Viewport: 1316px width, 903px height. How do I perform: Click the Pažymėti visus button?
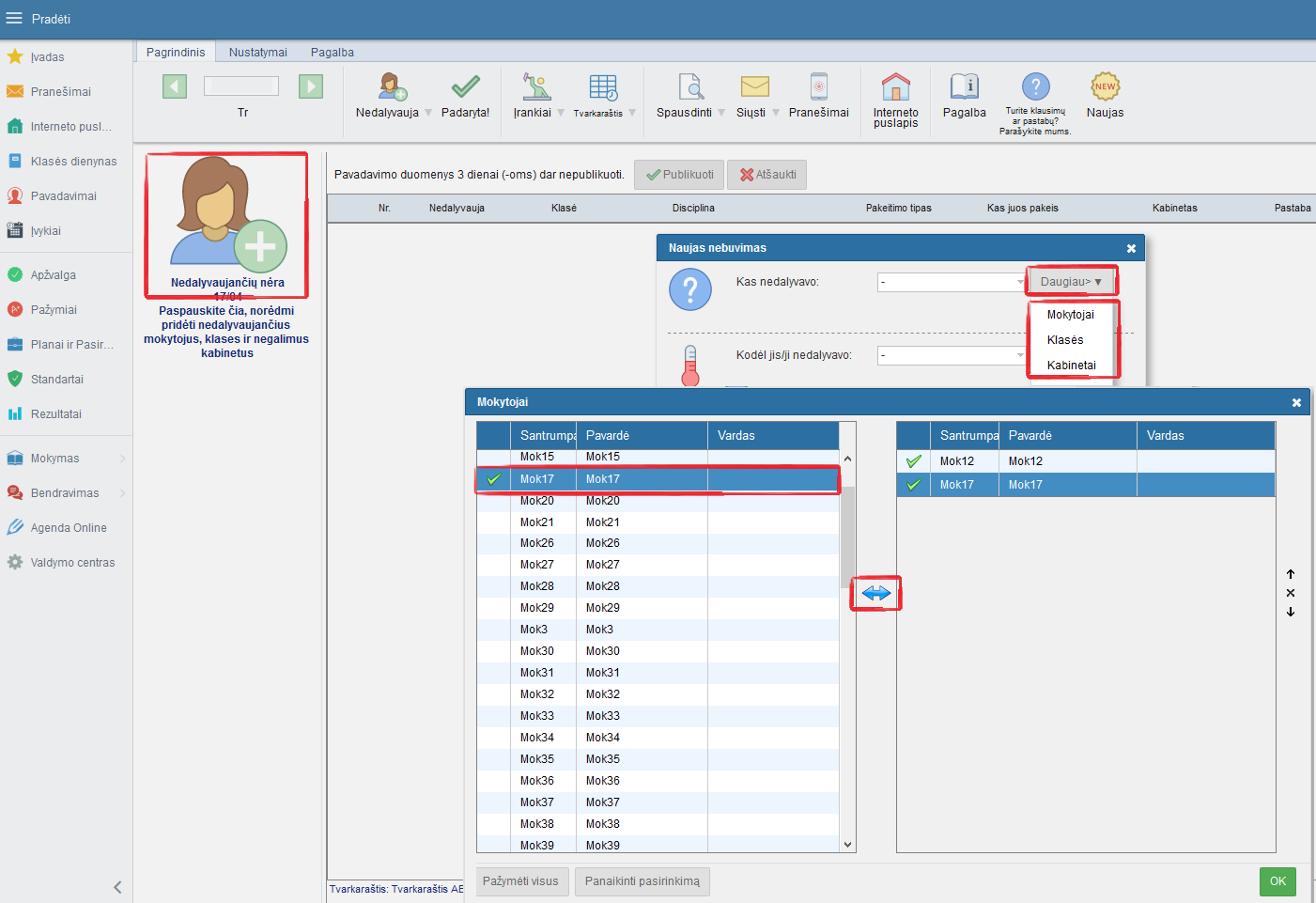tap(522, 881)
